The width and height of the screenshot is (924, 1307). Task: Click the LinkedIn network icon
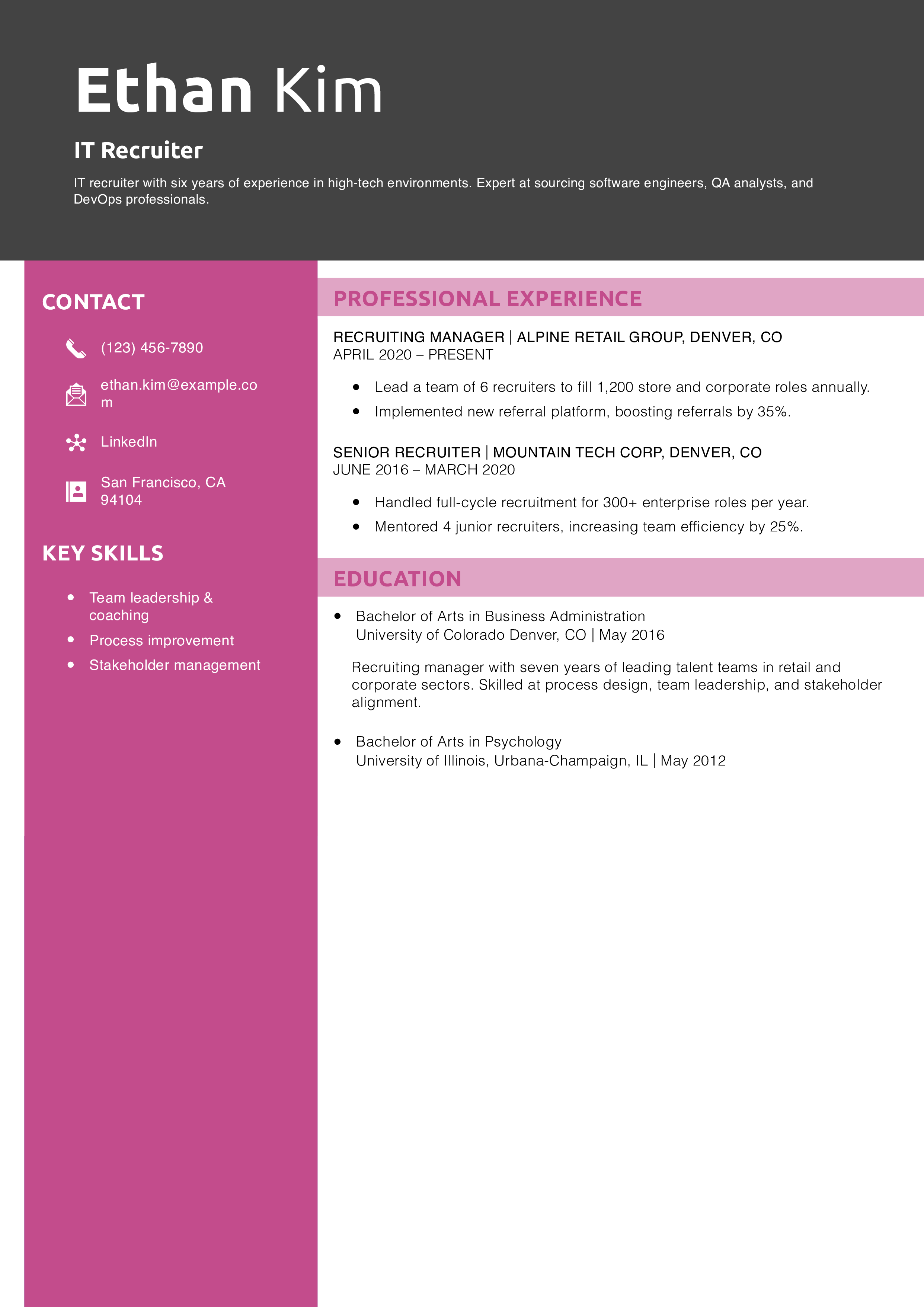[x=76, y=443]
